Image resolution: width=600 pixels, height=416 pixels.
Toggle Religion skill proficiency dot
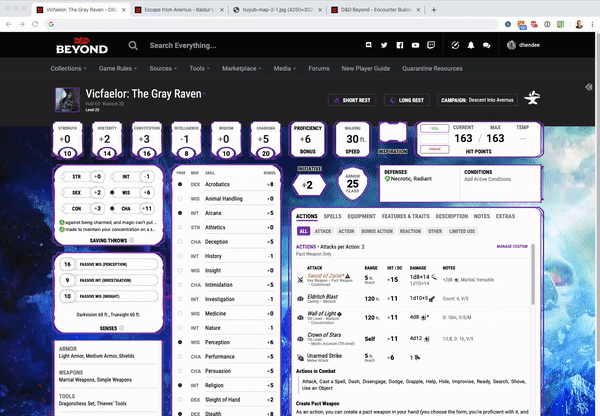coord(180,385)
